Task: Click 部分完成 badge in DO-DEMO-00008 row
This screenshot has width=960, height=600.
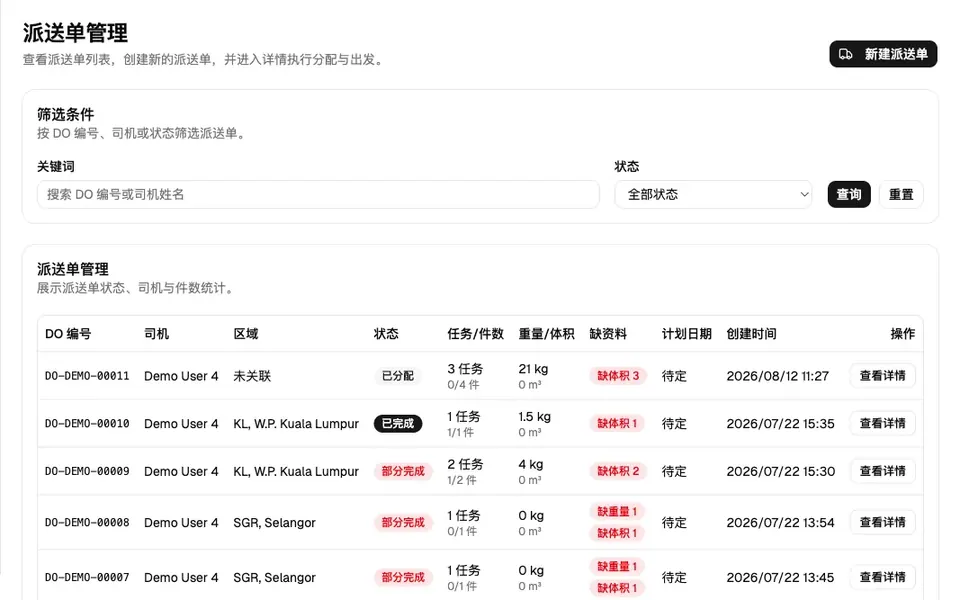Action: (x=403, y=523)
